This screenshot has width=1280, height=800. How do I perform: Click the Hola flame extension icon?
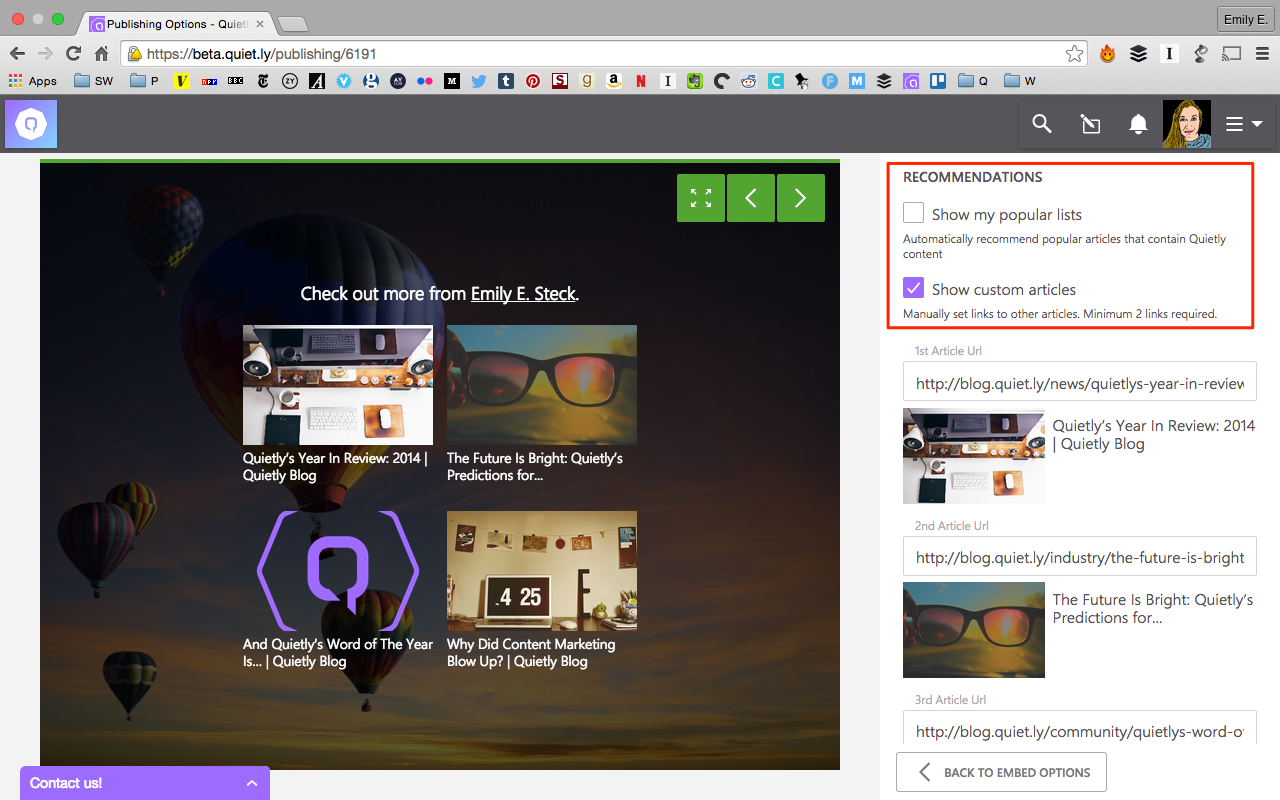[1108, 54]
